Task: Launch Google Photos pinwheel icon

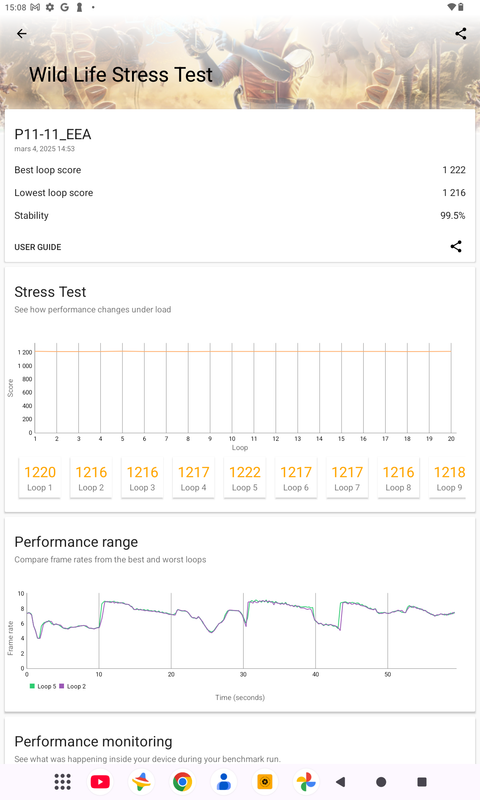Action: 306,782
